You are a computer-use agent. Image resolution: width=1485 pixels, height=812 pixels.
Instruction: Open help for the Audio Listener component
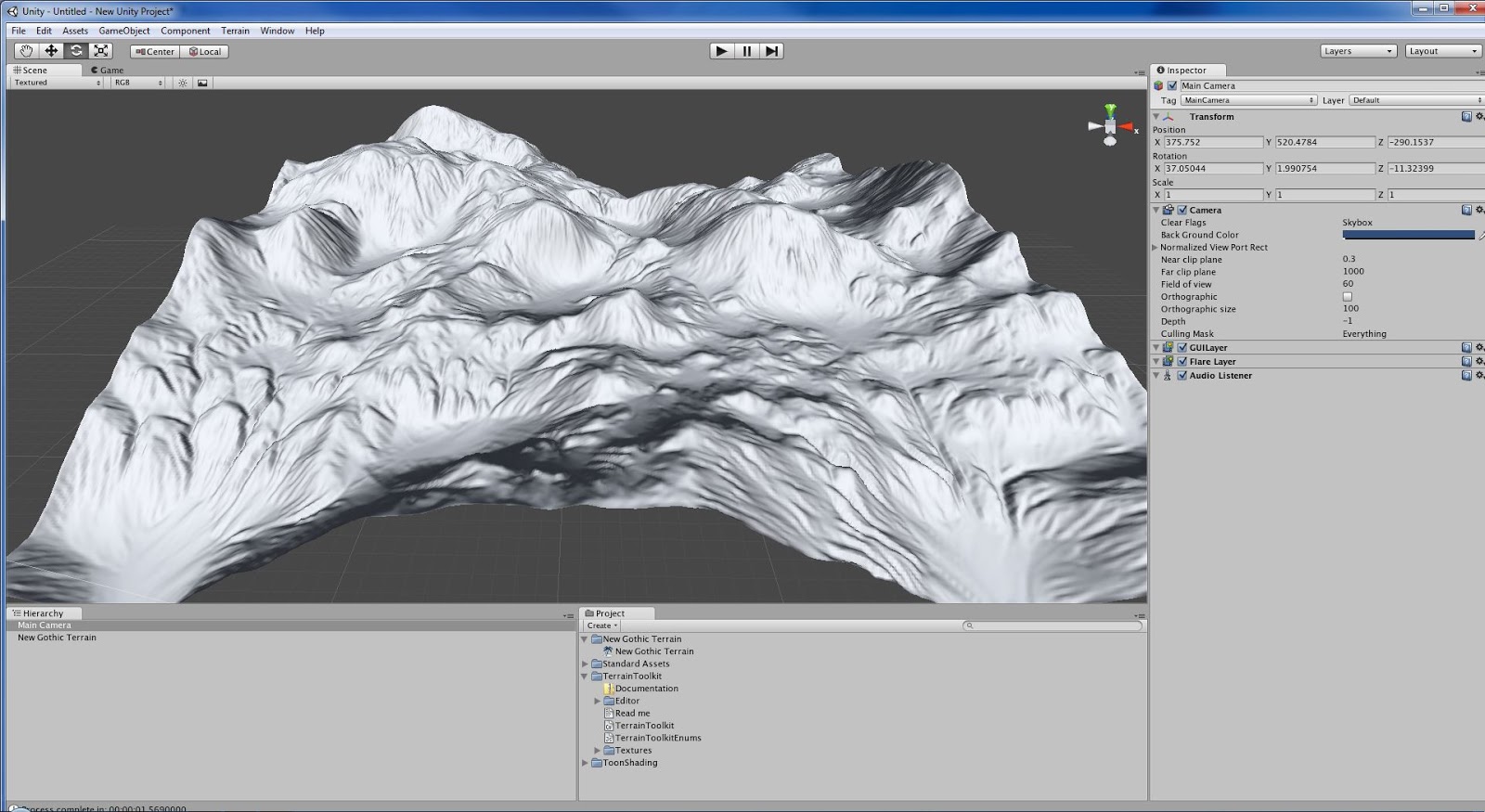click(x=1466, y=376)
